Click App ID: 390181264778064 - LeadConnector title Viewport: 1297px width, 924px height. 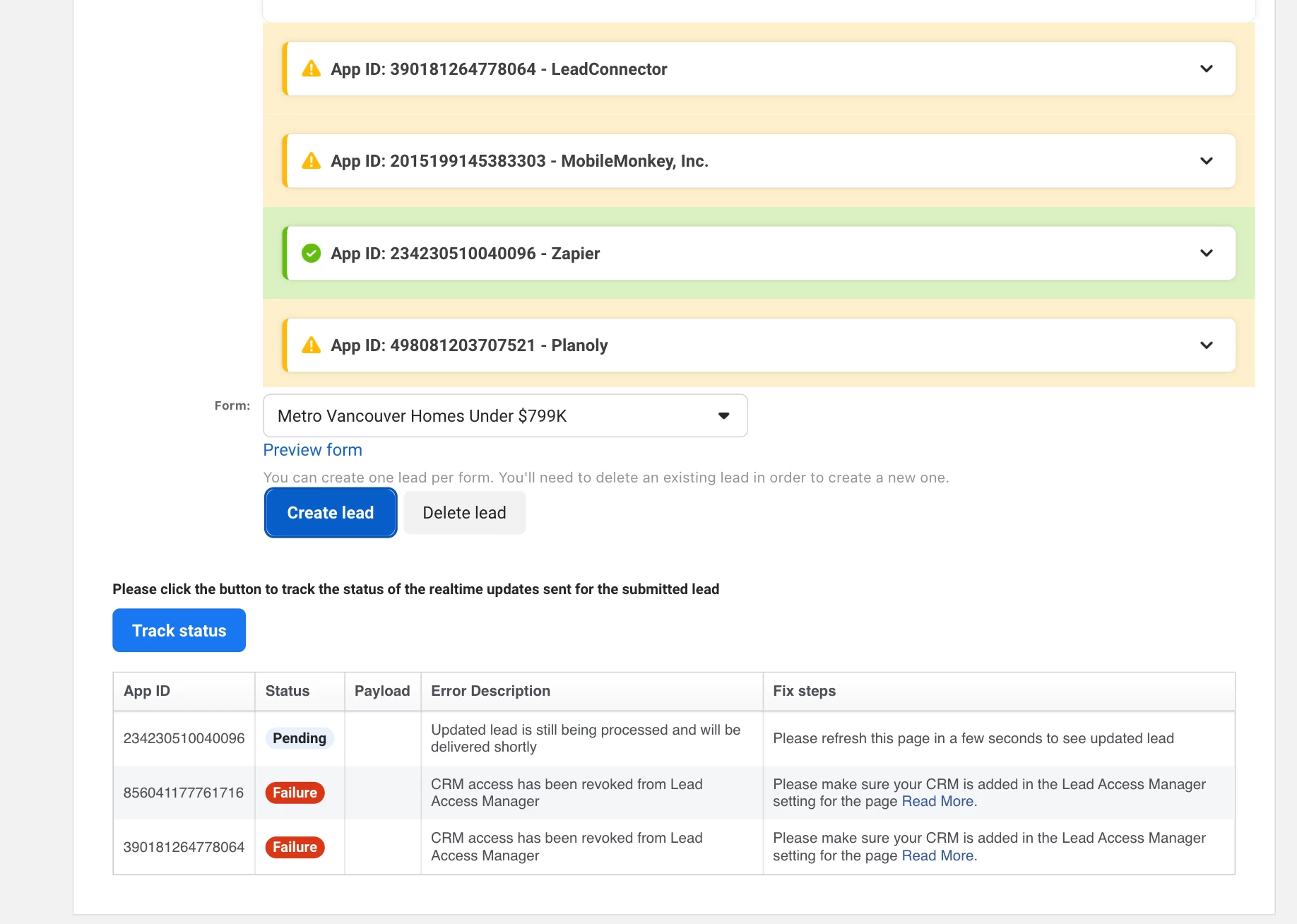pyautogui.click(x=499, y=69)
